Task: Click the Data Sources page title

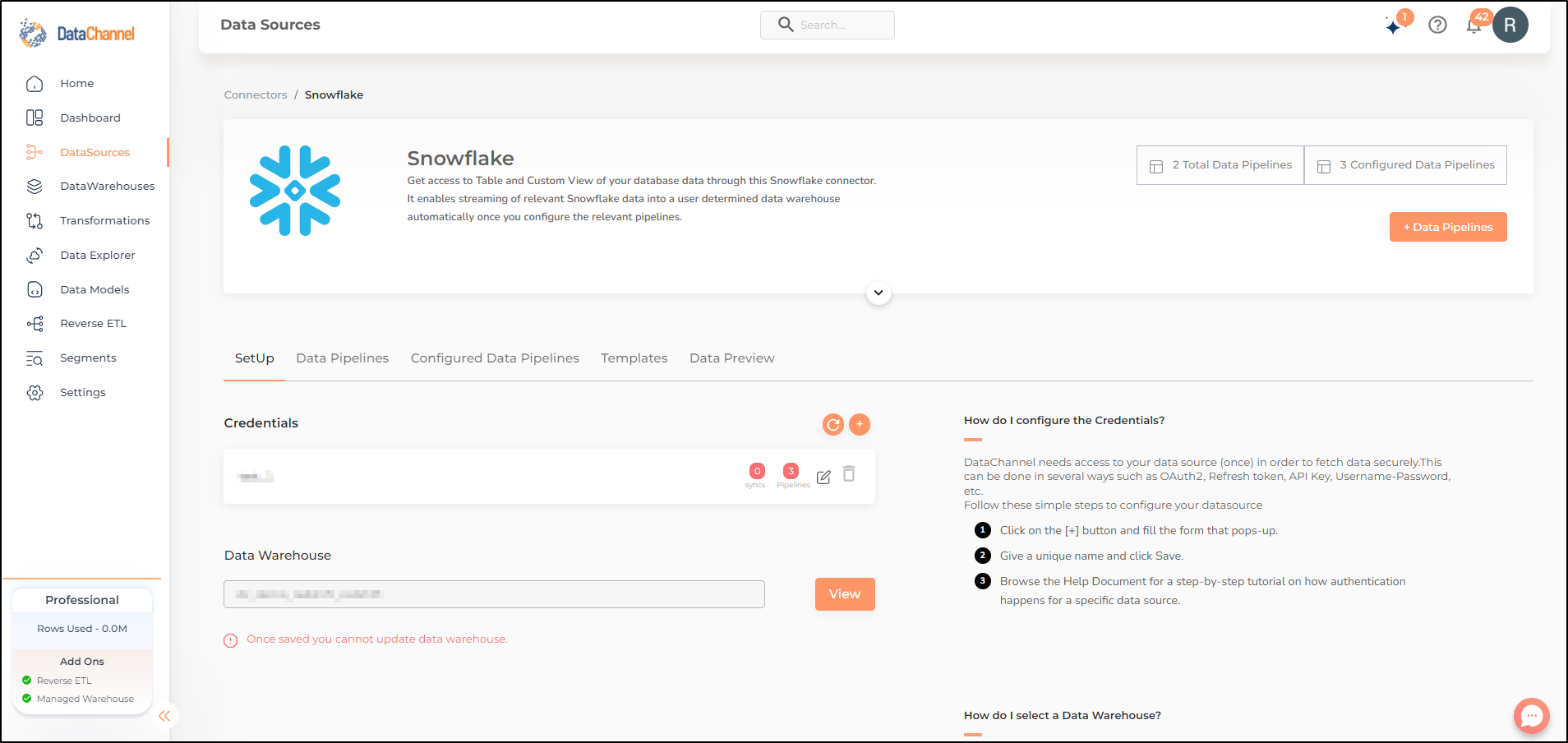Action: click(x=270, y=25)
